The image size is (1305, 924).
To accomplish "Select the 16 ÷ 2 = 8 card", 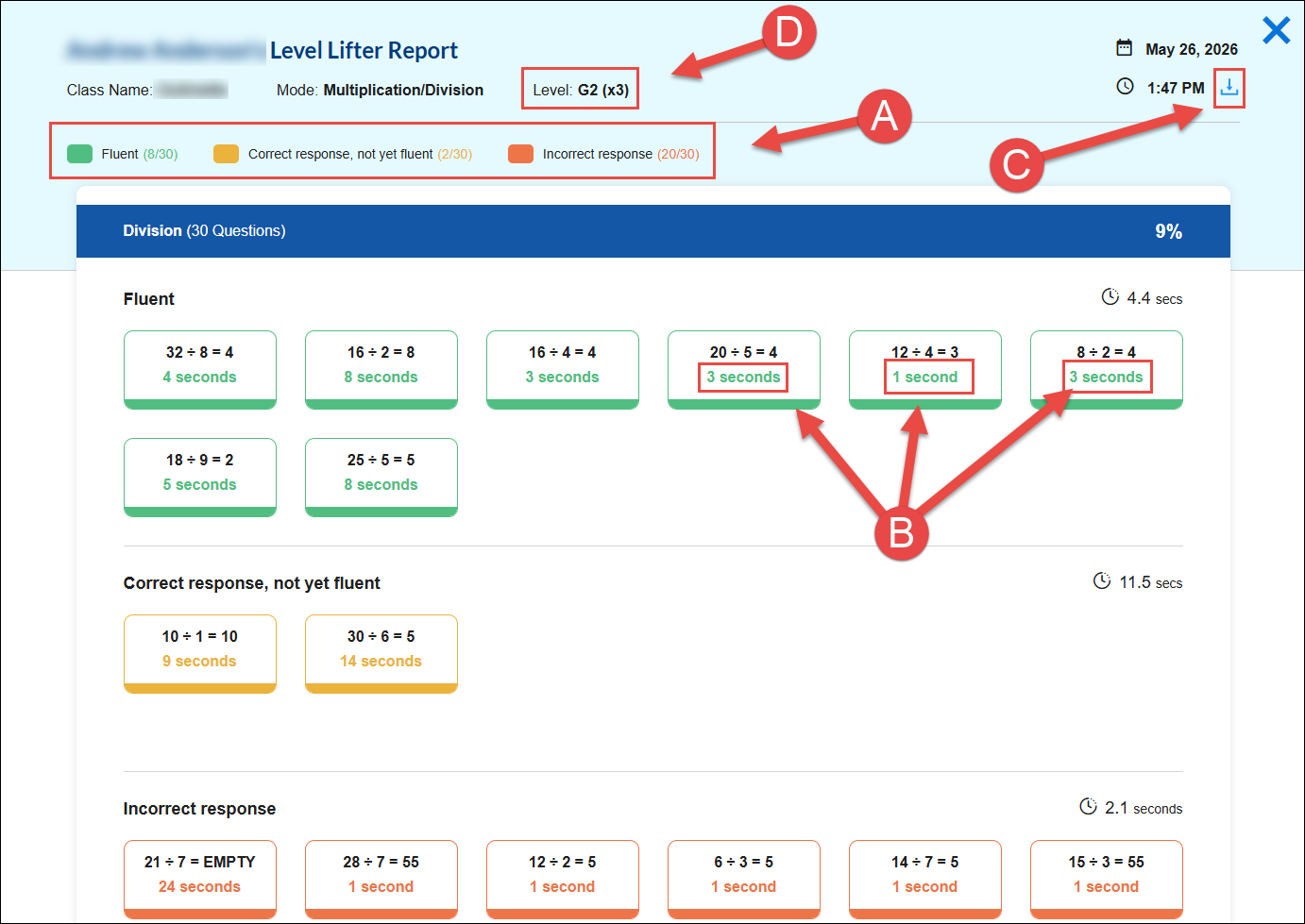I will coord(381,370).
